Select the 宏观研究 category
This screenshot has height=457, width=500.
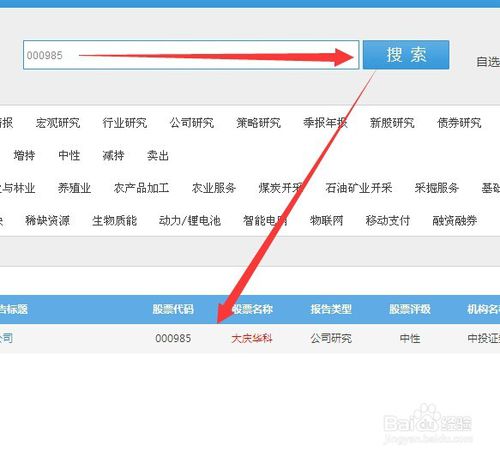(58, 123)
